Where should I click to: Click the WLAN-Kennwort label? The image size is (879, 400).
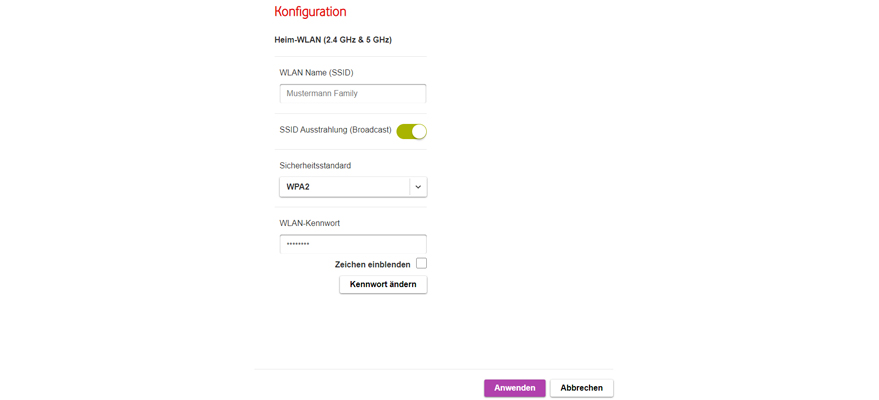click(309, 223)
